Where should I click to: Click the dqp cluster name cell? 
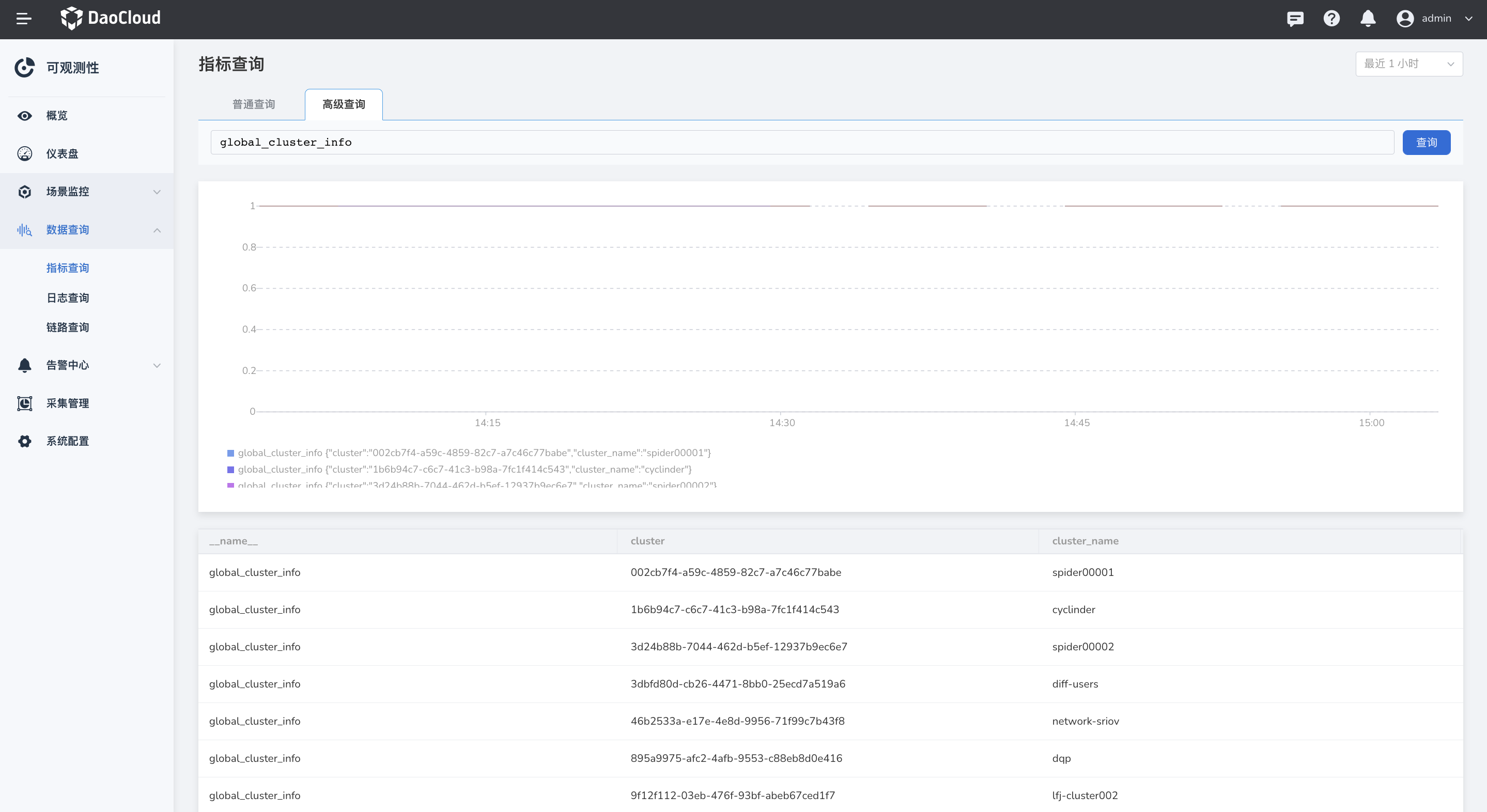[x=1061, y=758]
